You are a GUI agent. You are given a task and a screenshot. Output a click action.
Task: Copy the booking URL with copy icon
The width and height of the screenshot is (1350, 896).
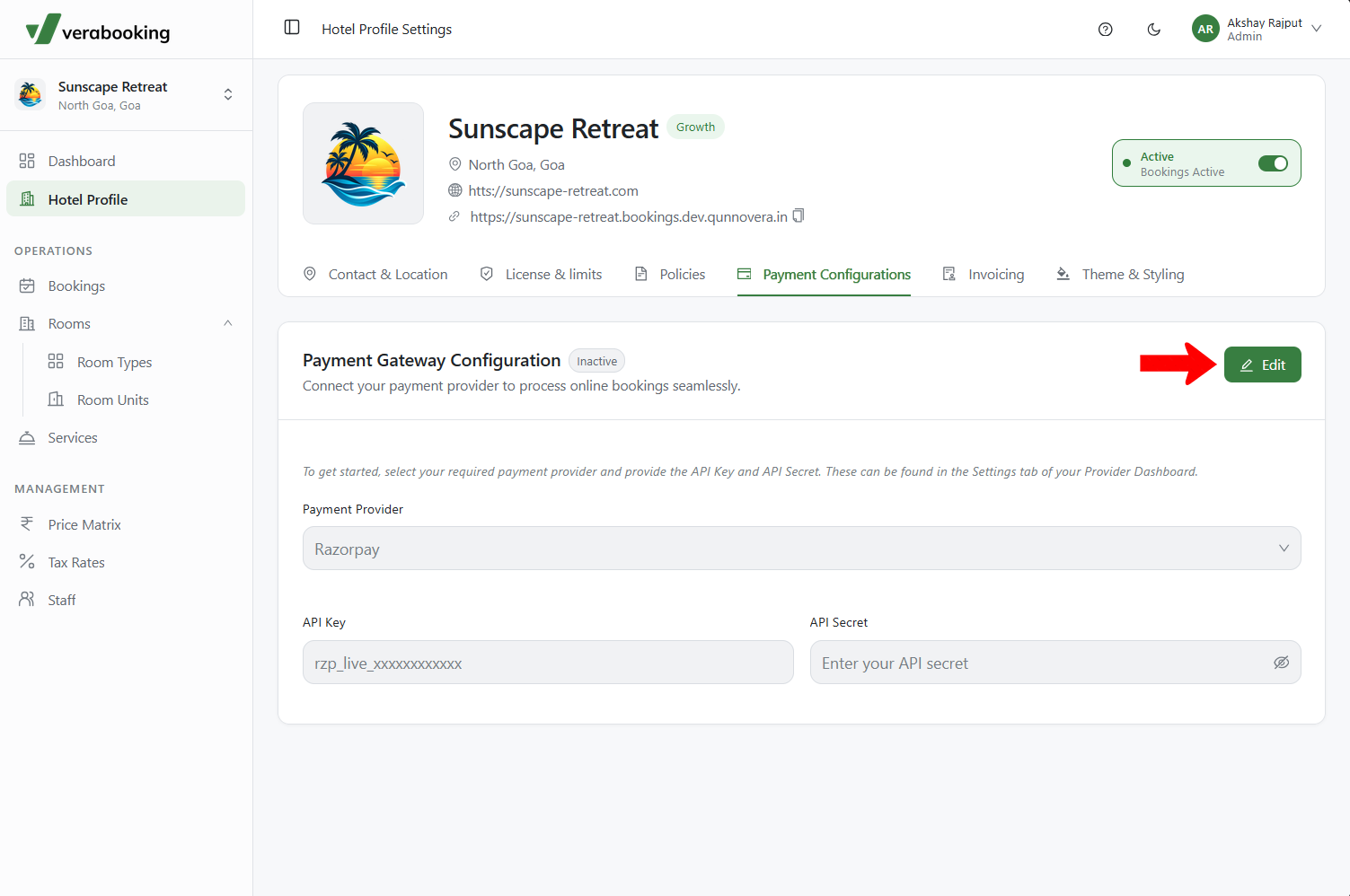(799, 215)
